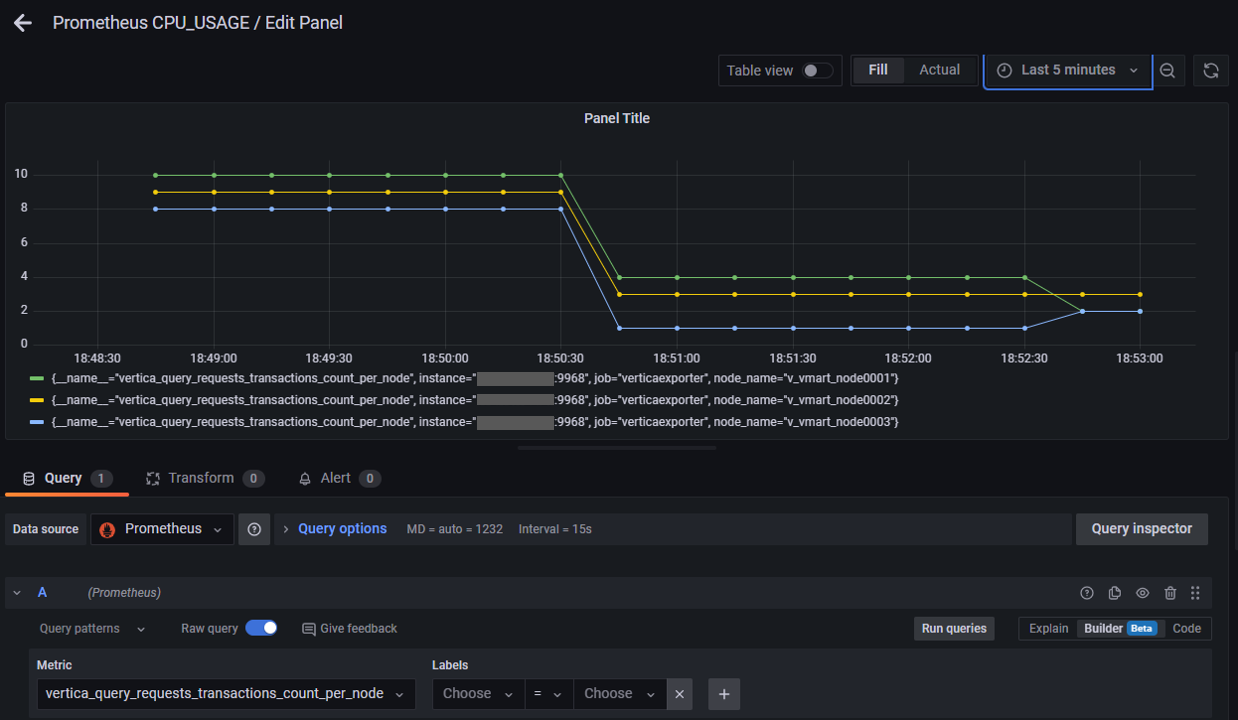This screenshot has height=720, width=1238.
Task: Click Run queries button
Action: pos(954,628)
